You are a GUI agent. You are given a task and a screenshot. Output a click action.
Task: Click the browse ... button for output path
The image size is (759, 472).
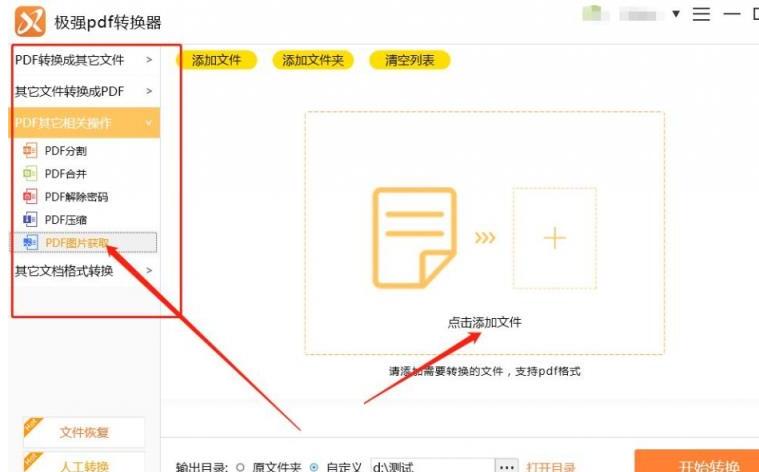(x=507, y=467)
